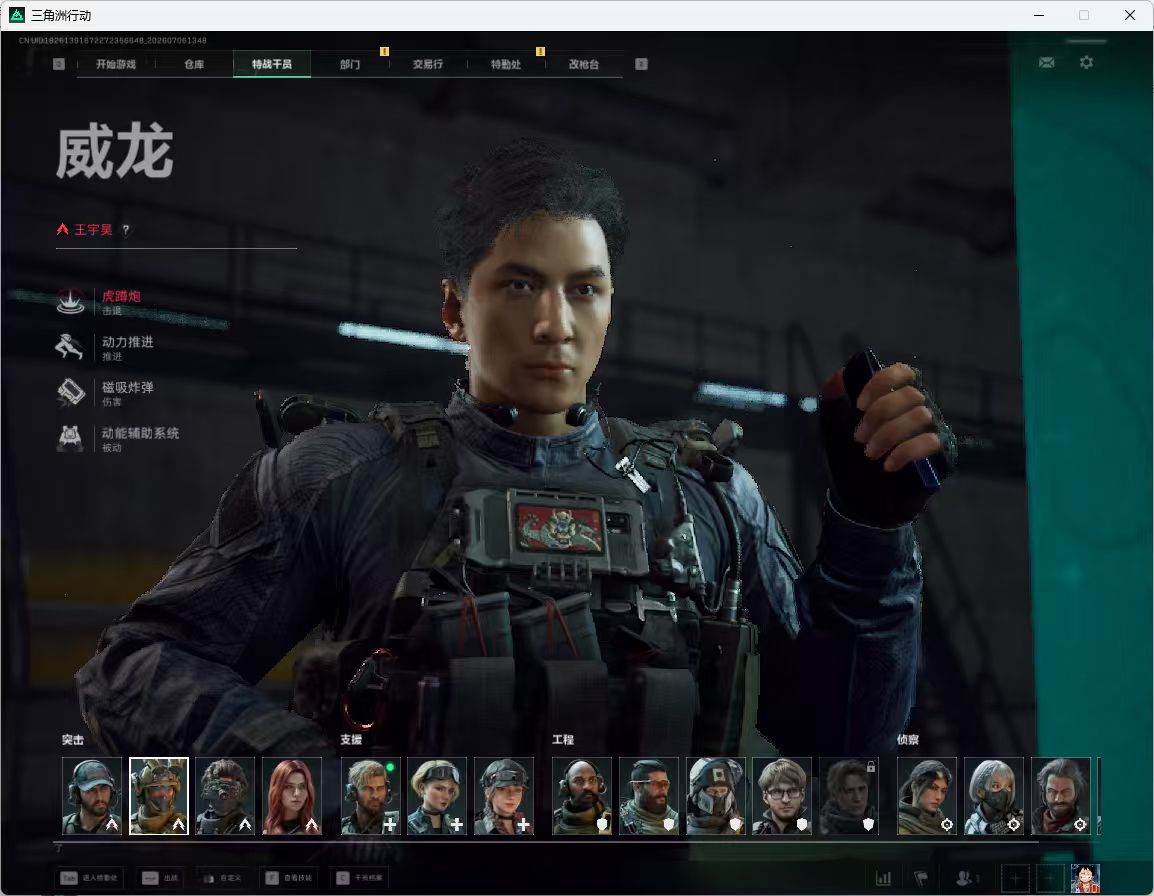This screenshot has height=896, width=1154.
Task: Open the Luffy player avatar profile
Action: coord(1086,878)
